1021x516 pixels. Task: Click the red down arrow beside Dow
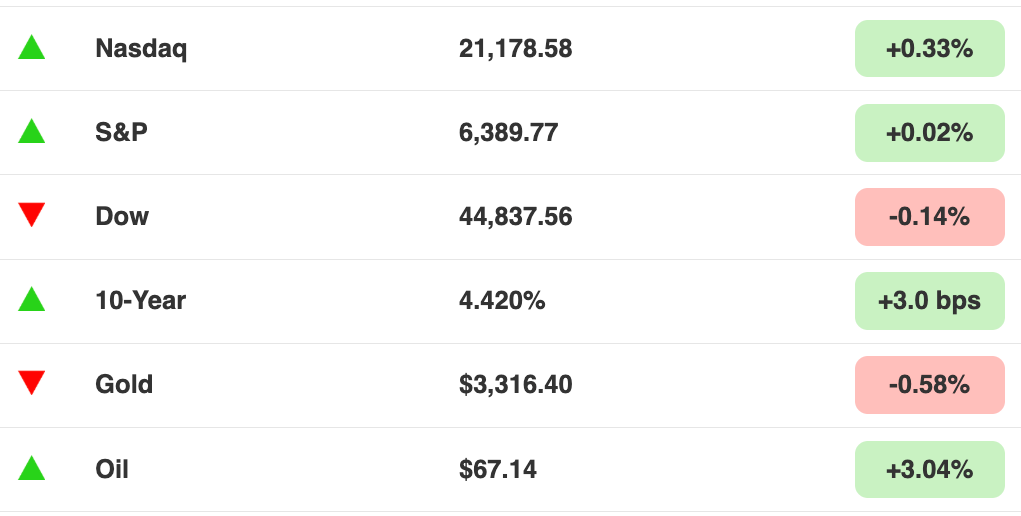click(x=31, y=215)
